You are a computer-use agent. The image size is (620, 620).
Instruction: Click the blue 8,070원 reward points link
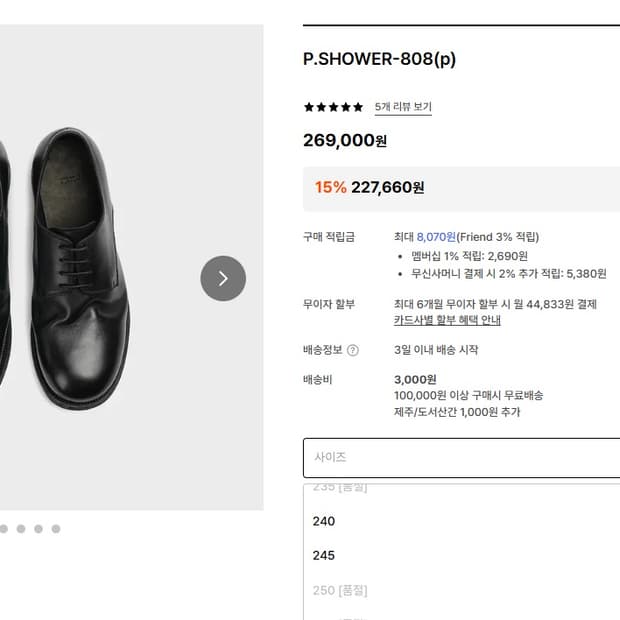pyautogui.click(x=436, y=237)
